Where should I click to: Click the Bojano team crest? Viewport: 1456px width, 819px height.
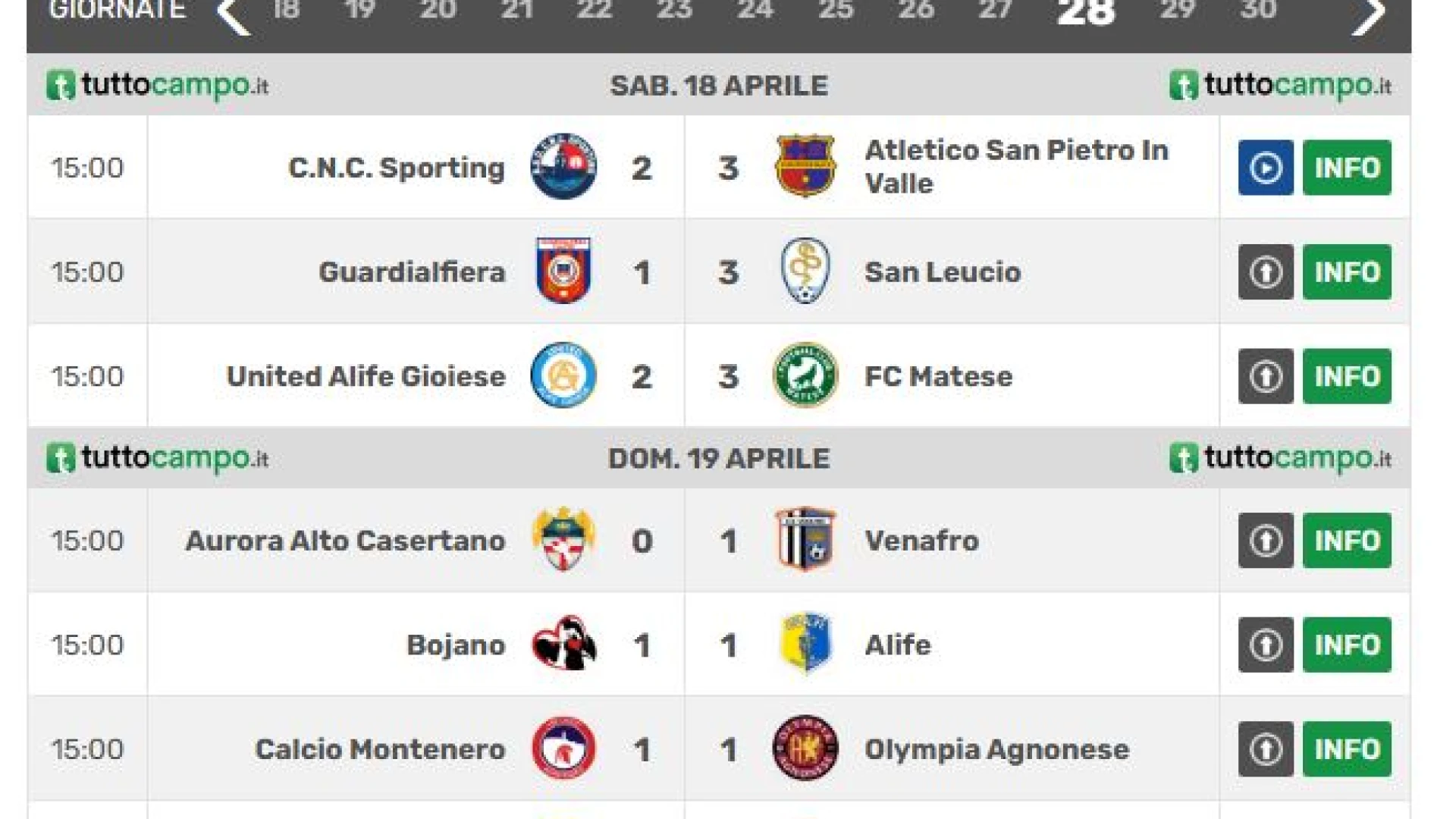[x=563, y=644]
